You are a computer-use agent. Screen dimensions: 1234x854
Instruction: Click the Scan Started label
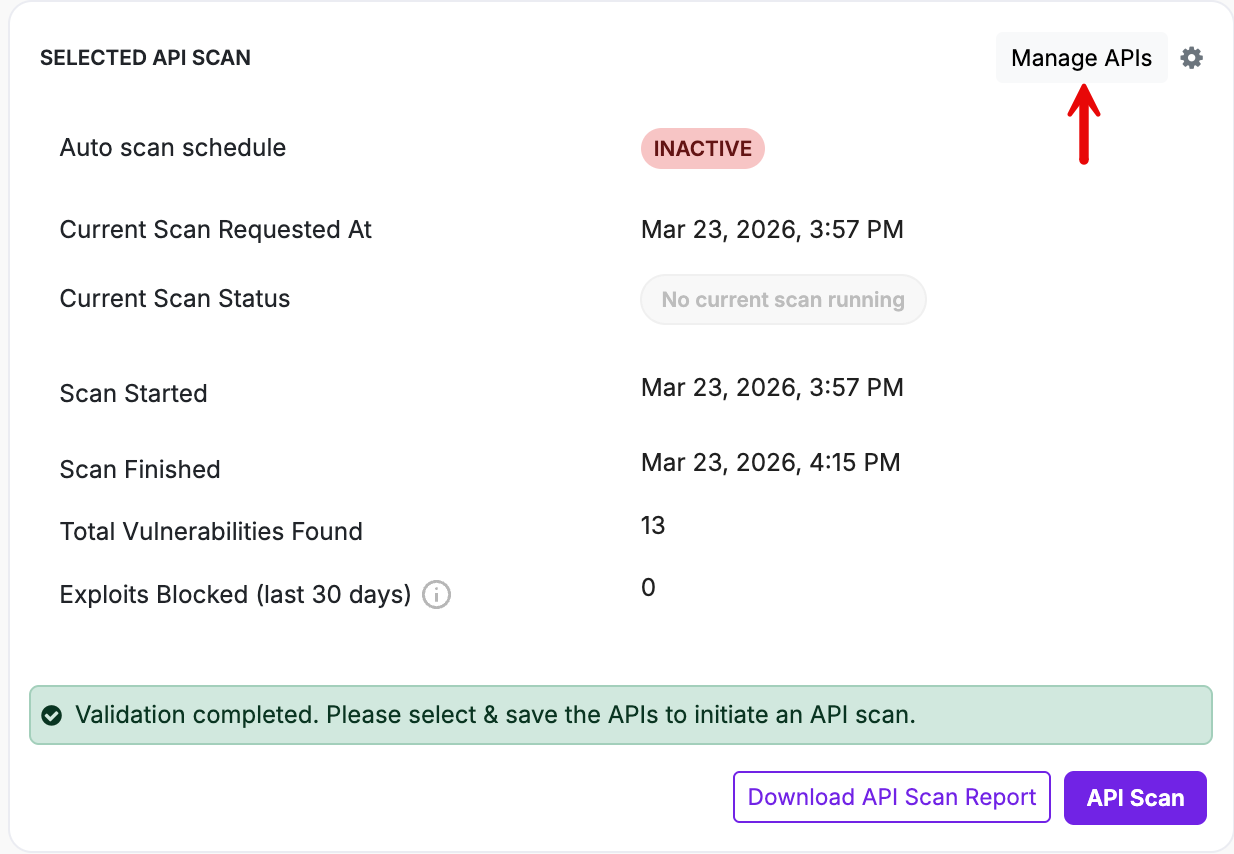pyautogui.click(x=133, y=394)
